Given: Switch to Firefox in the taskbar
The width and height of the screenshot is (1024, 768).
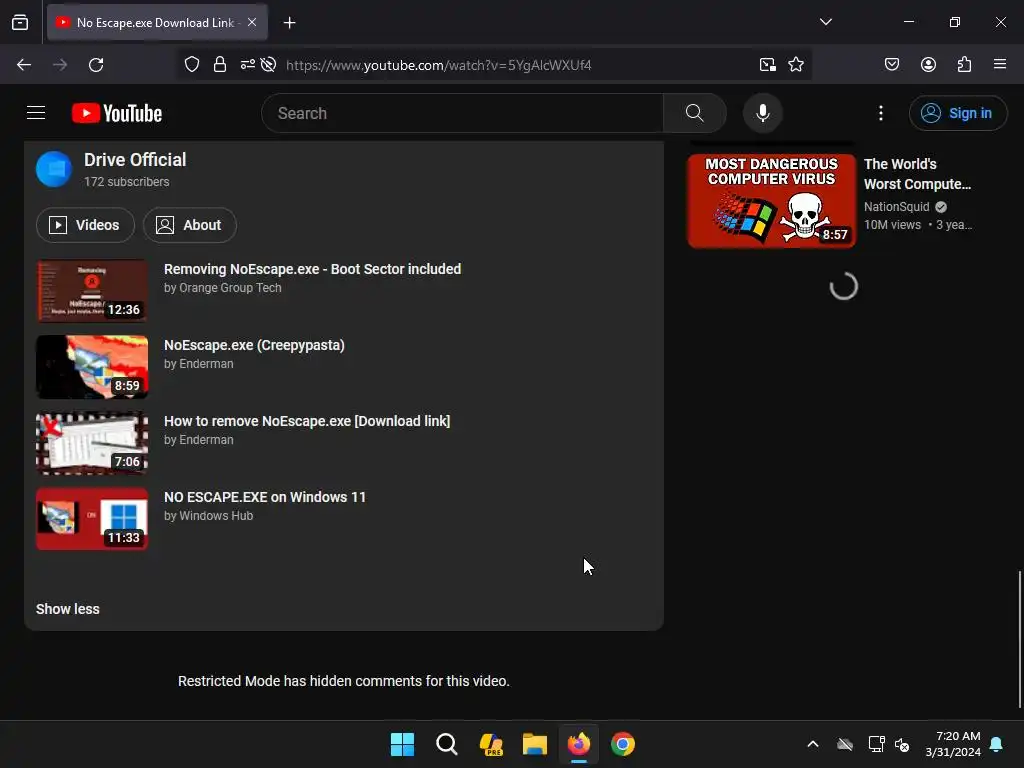Looking at the screenshot, I should (579, 744).
